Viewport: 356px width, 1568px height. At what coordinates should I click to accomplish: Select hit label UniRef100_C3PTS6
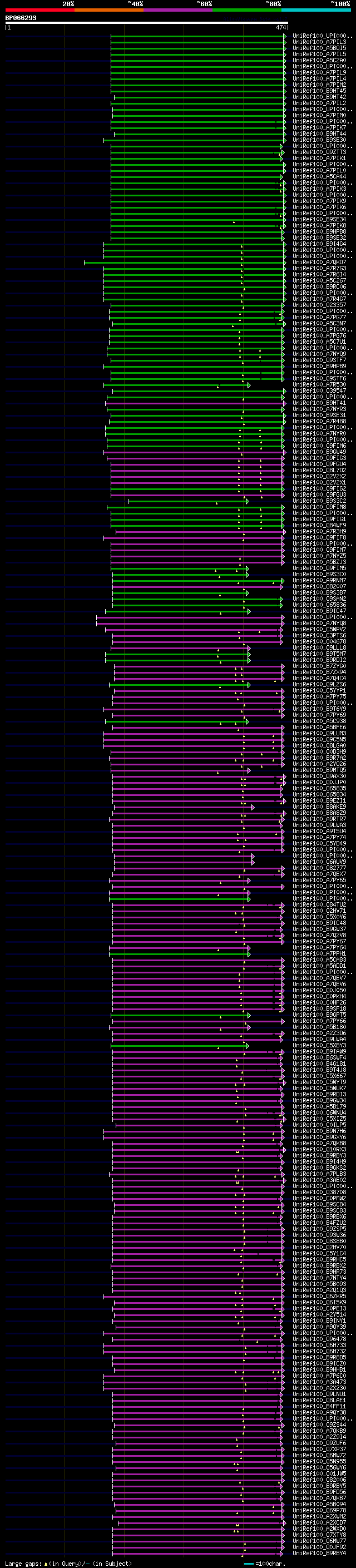[319, 635]
